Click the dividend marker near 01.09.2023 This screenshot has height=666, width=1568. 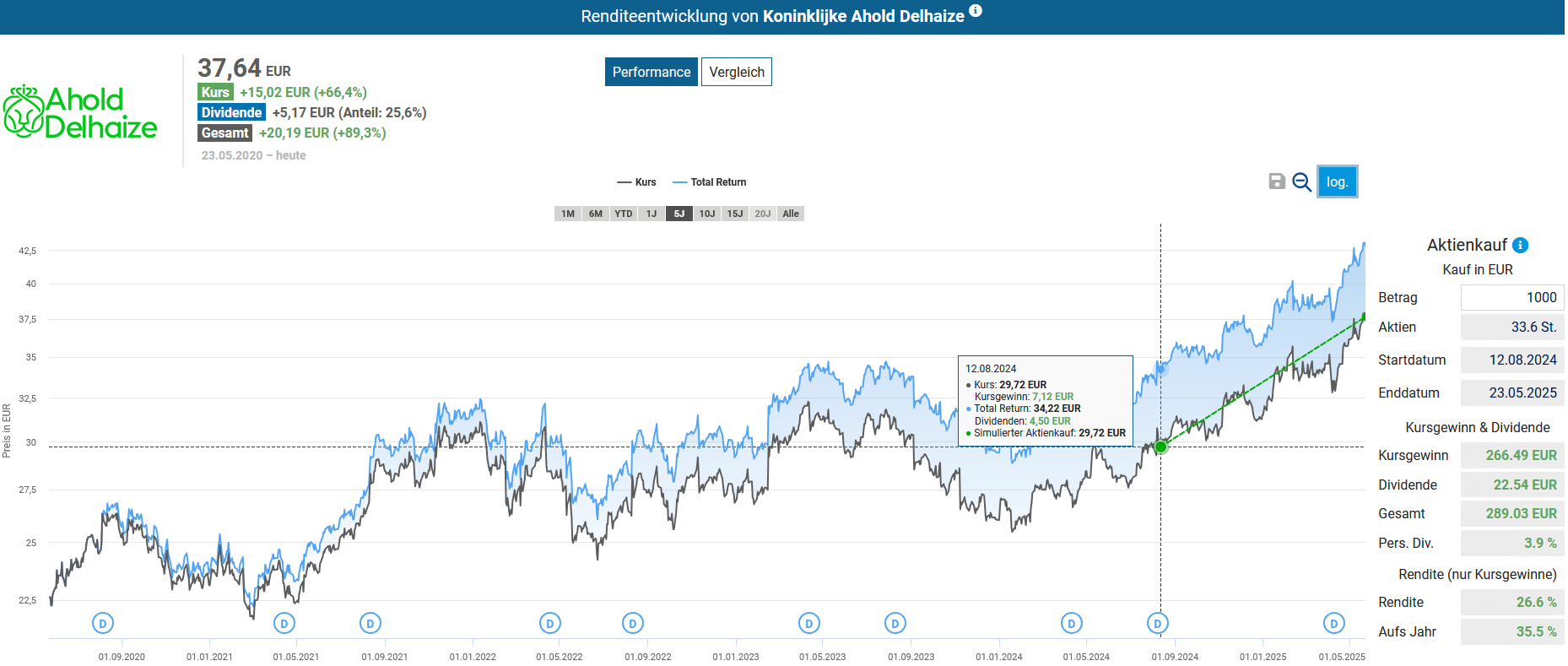(895, 624)
